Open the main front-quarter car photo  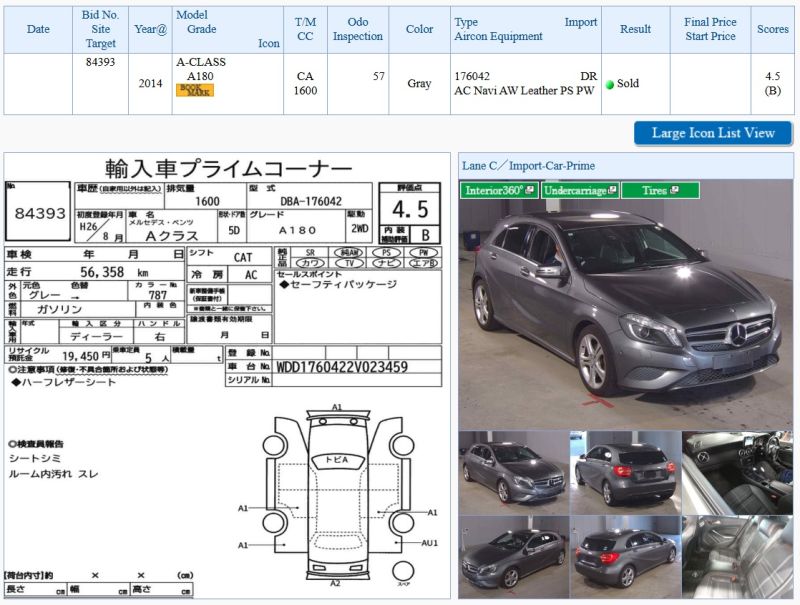pyautogui.click(x=626, y=305)
